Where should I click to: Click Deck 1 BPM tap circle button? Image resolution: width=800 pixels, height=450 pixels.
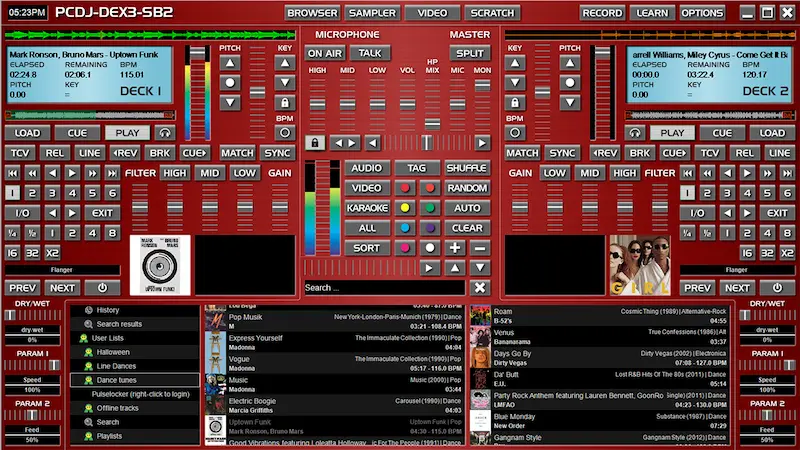tap(285, 132)
